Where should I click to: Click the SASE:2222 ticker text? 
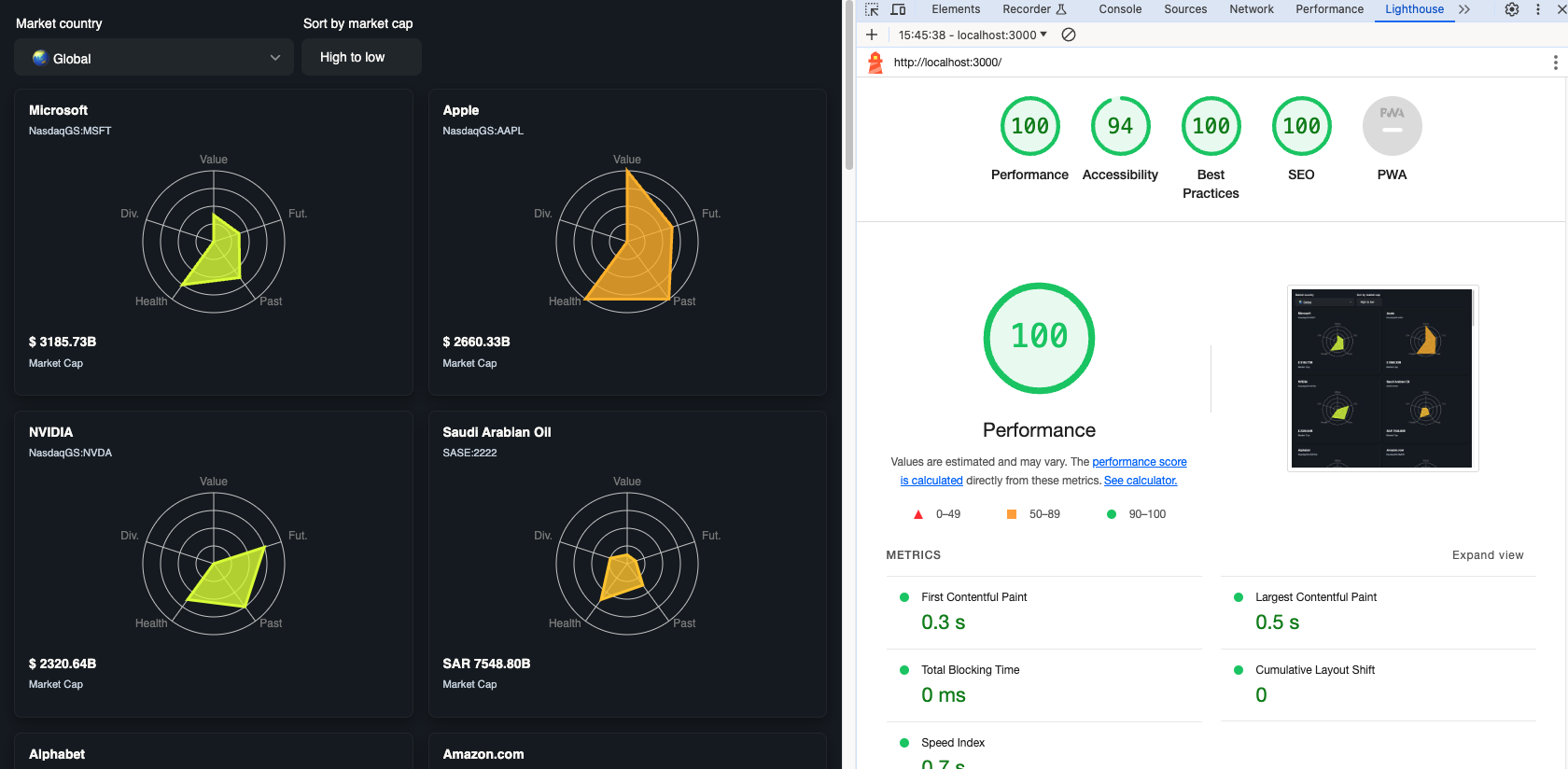(469, 453)
